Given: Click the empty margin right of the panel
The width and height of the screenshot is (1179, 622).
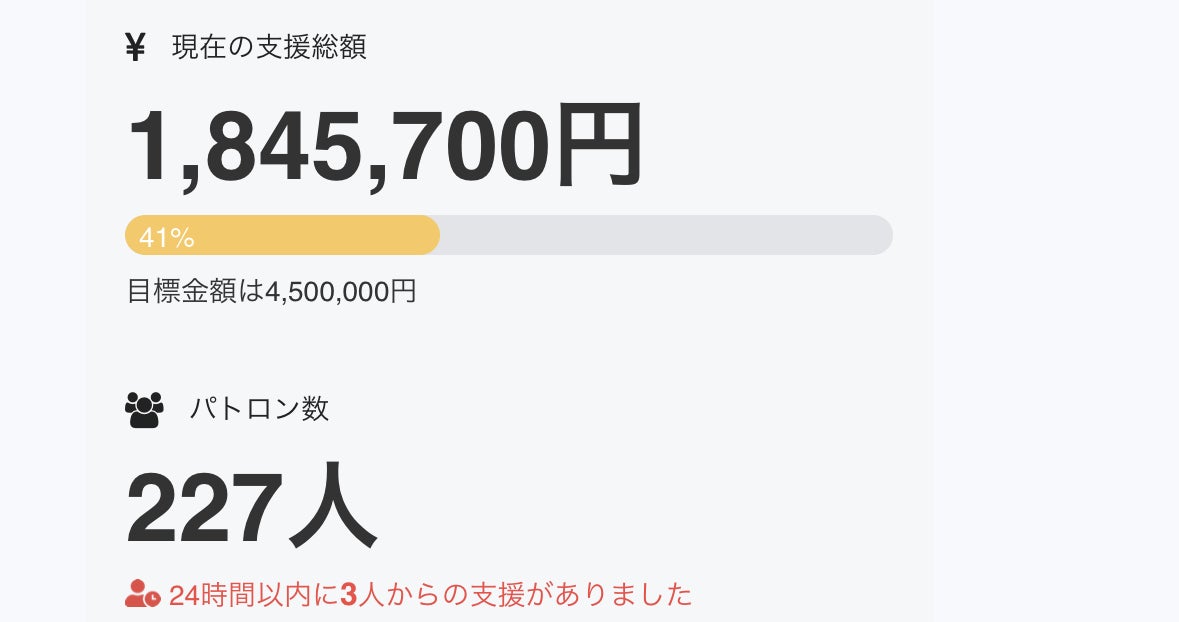Looking at the screenshot, I should [1055, 300].
